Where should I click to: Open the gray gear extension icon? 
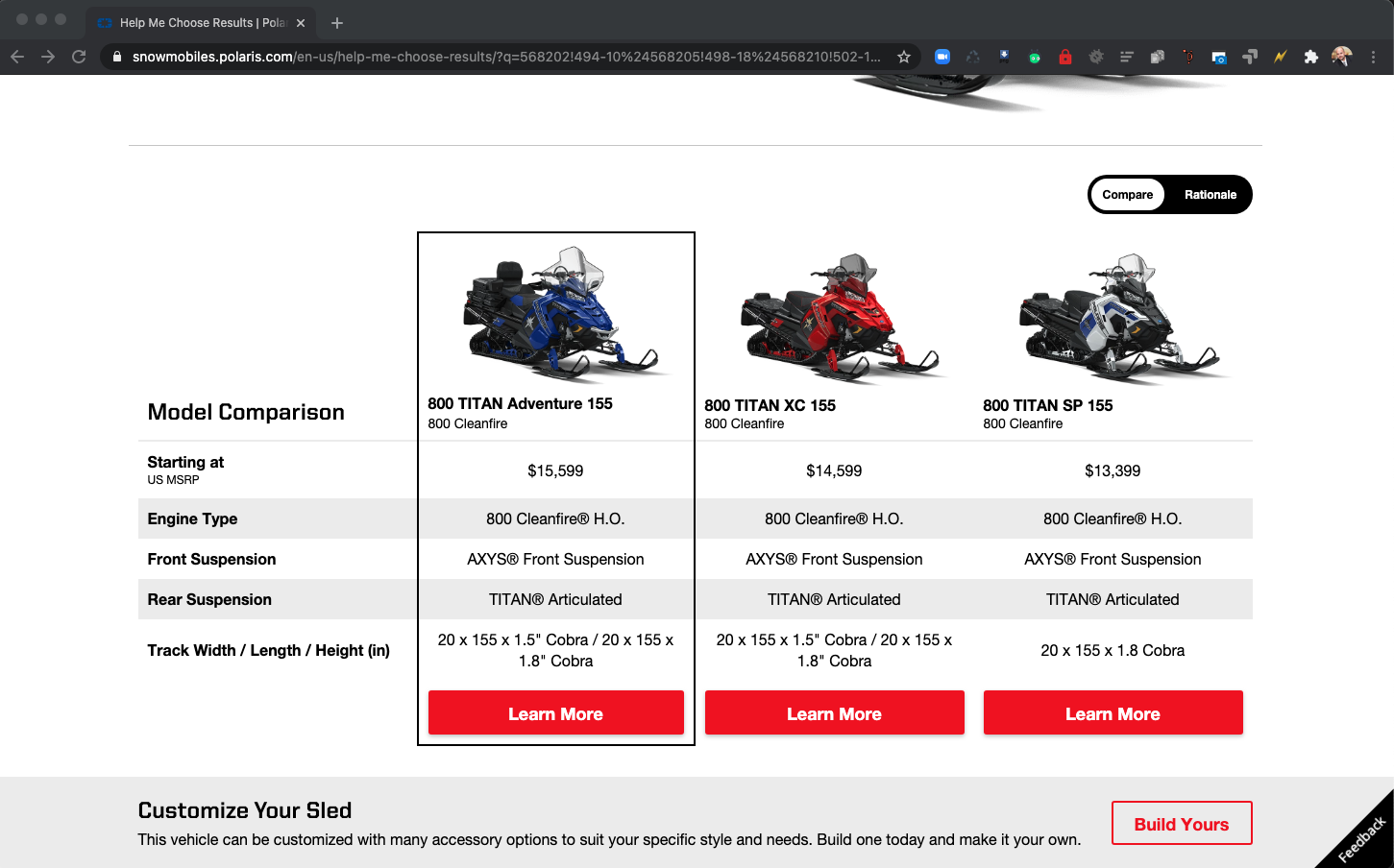[x=1096, y=57]
